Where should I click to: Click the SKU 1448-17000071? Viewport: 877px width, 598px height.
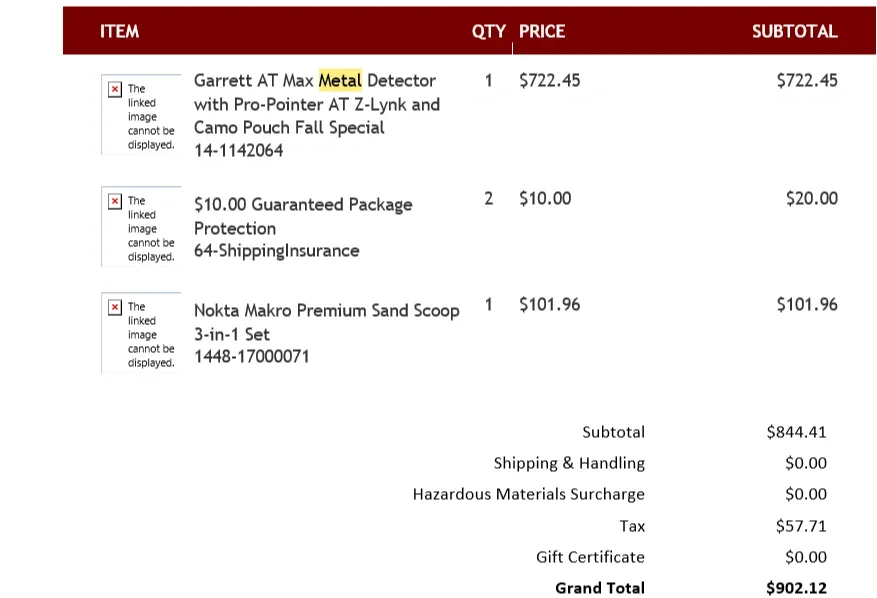click(x=251, y=356)
